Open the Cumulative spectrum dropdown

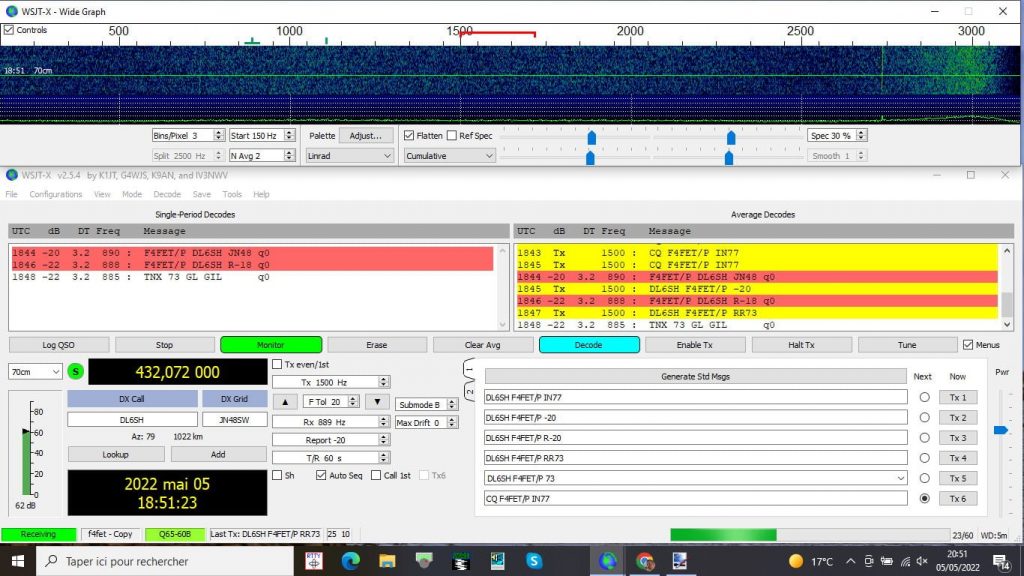tap(449, 156)
